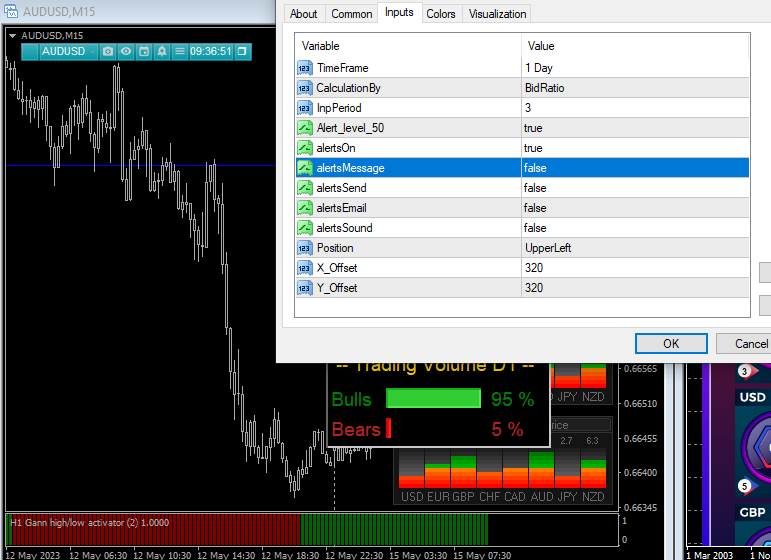The image size is (771, 560).
Task: Click the green Bulls volume bar
Action: 433,398
